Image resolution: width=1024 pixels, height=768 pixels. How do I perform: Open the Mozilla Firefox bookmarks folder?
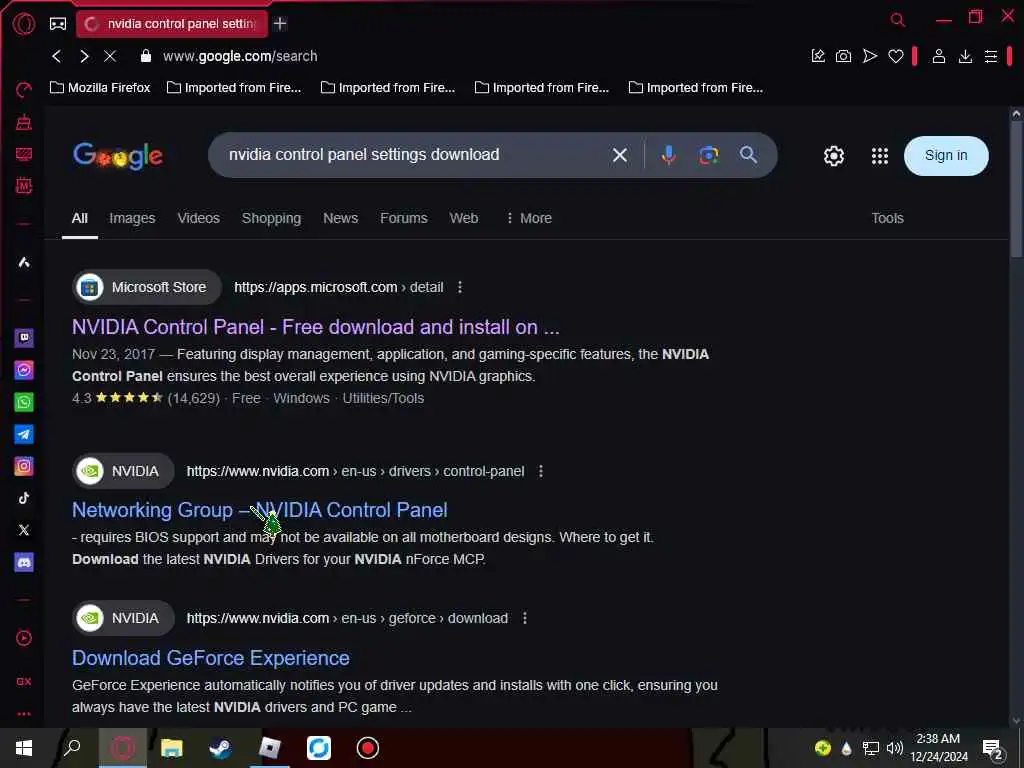pyautogui.click(x=100, y=88)
